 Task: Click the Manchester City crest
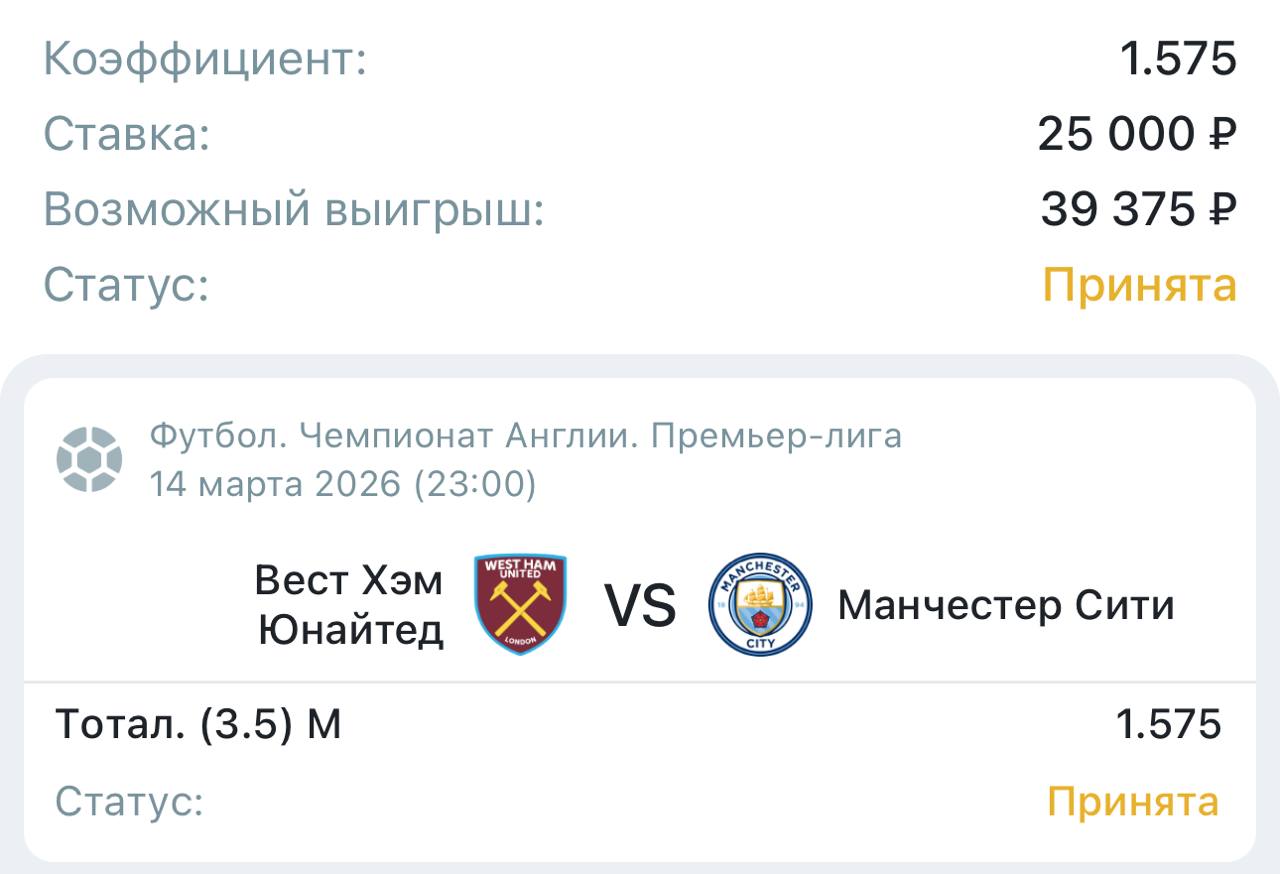coord(760,605)
